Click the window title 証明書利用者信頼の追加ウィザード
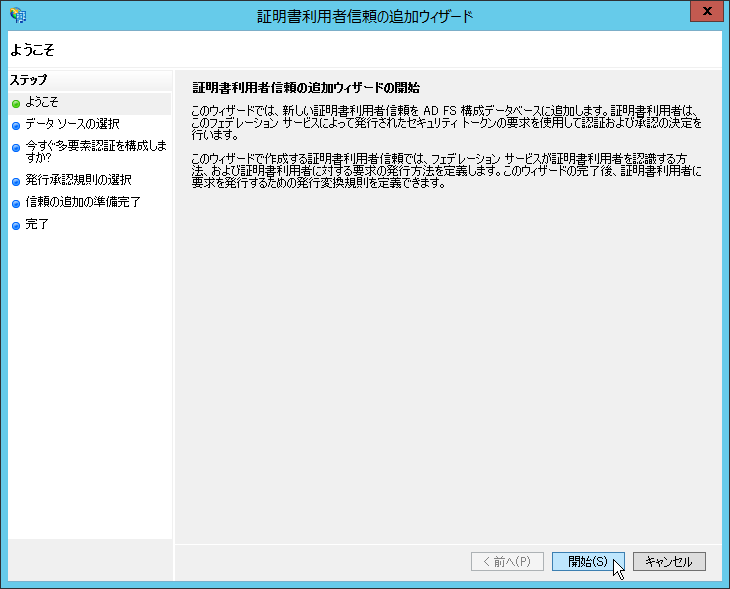730x589 pixels. point(365,16)
